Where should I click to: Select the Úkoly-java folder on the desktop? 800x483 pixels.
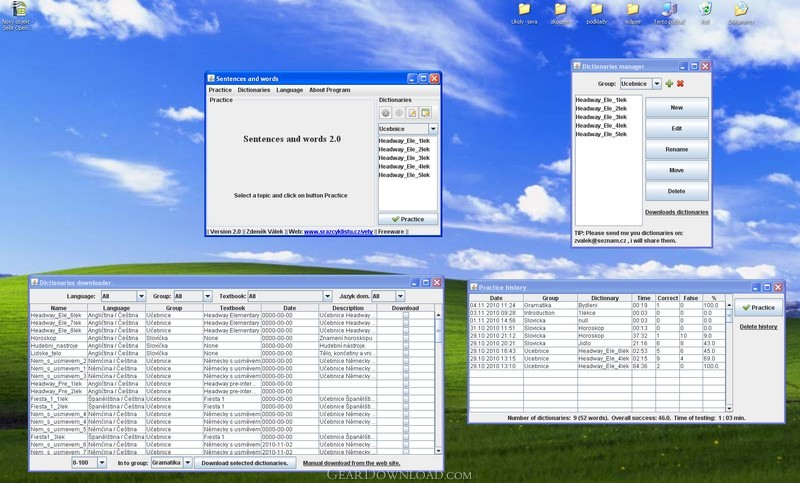click(524, 13)
